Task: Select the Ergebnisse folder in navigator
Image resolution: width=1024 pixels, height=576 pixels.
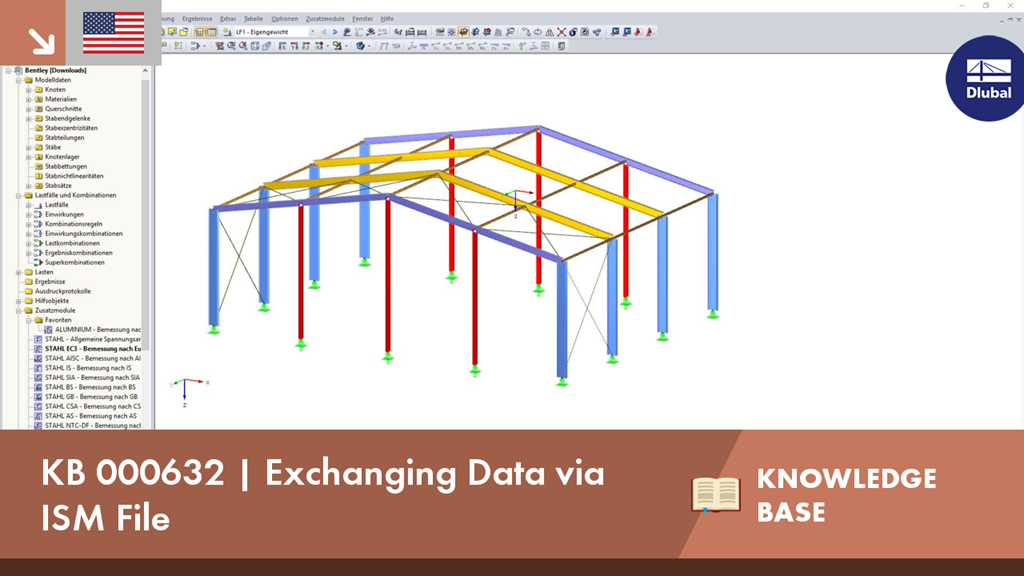Action: [x=50, y=282]
